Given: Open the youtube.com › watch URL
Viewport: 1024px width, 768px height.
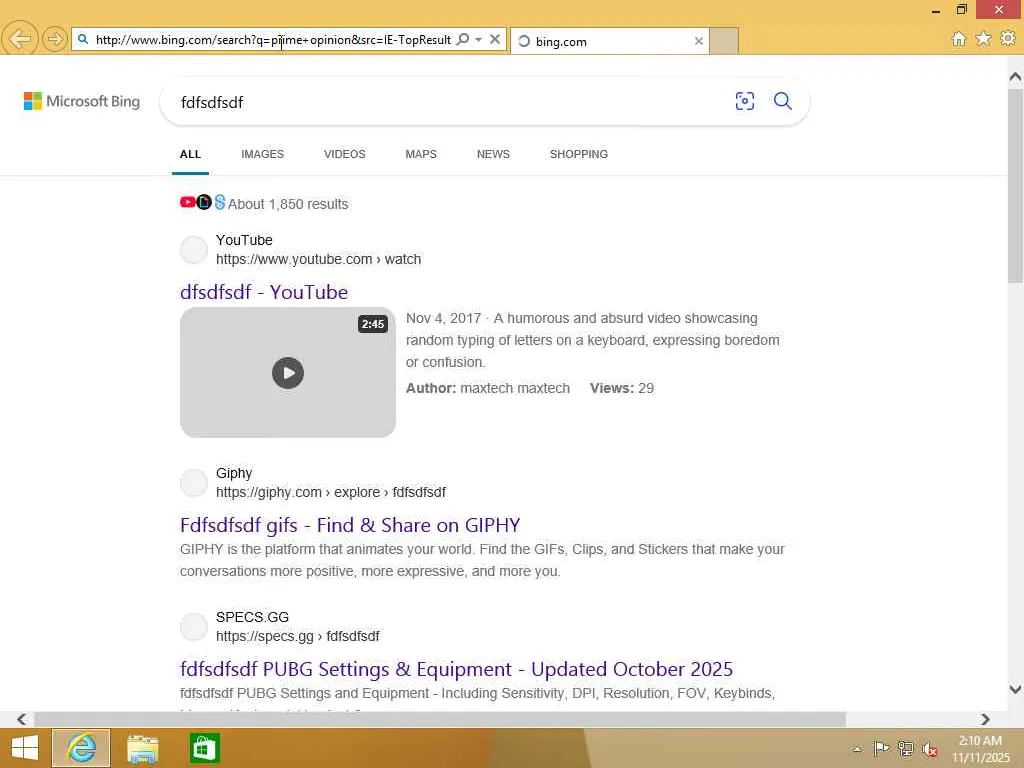Looking at the screenshot, I should [318, 259].
